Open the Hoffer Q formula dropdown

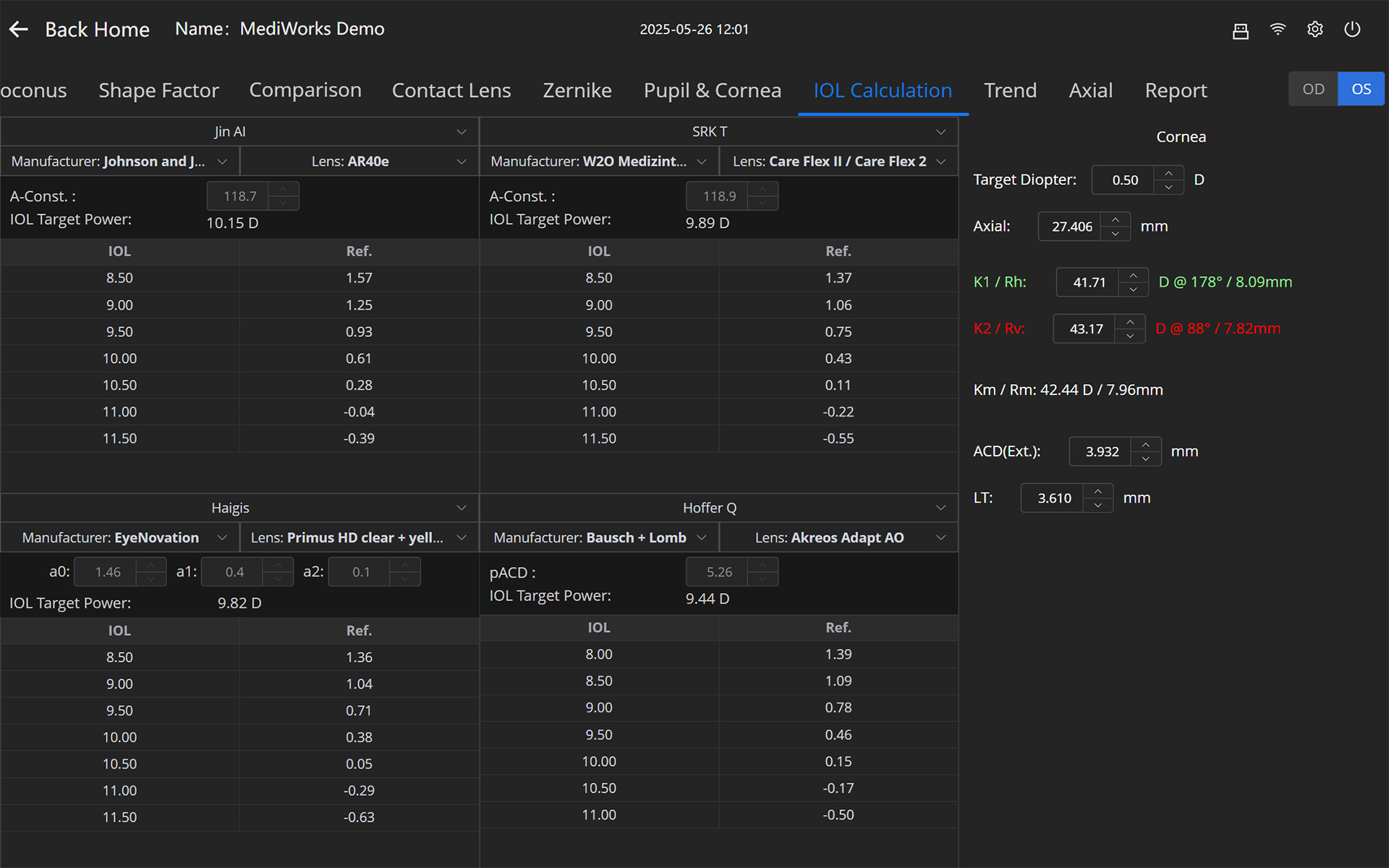pos(719,508)
